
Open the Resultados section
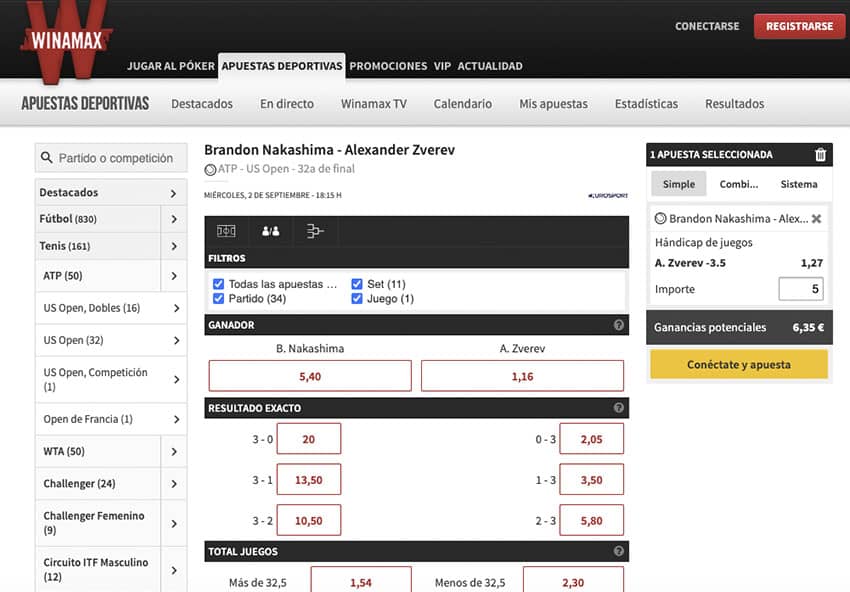(735, 104)
